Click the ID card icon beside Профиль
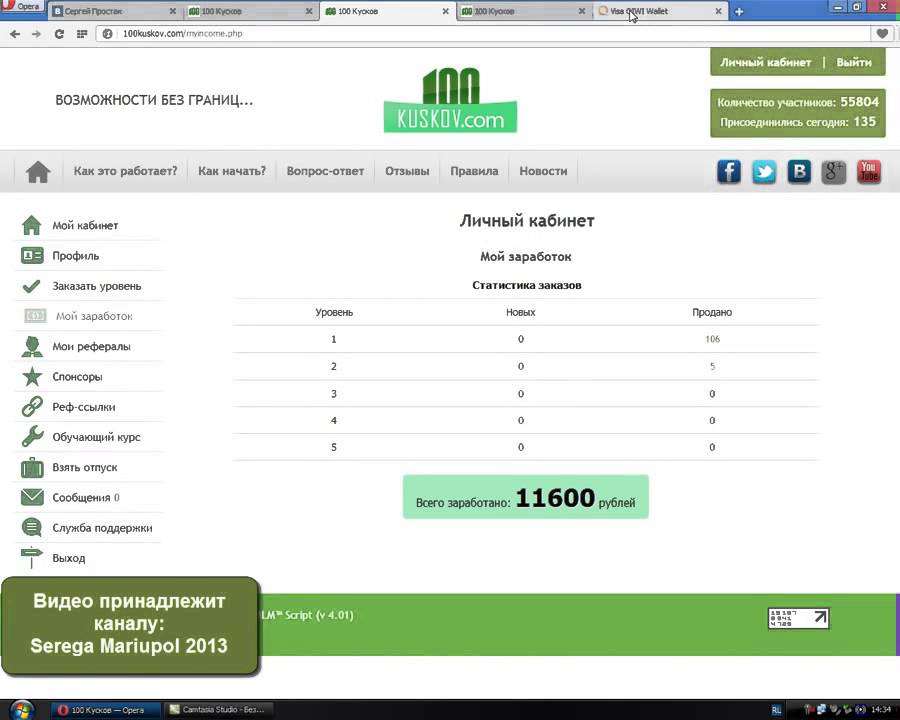The image size is (900, 720). click(32, 256)
